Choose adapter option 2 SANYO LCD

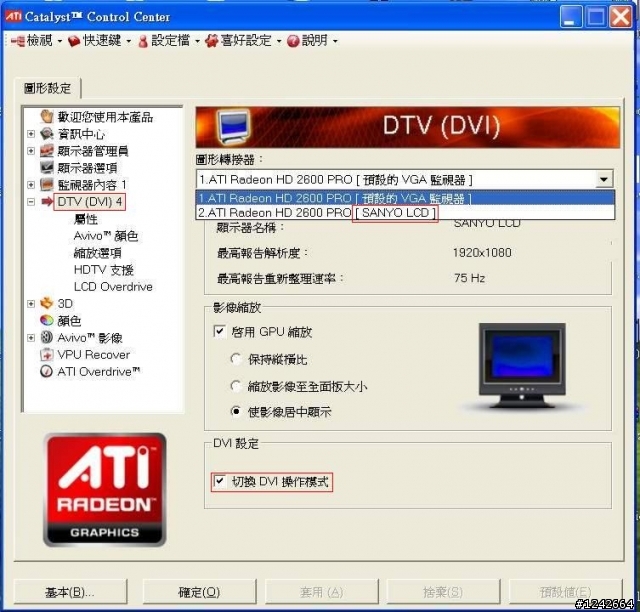pos(405,213)
